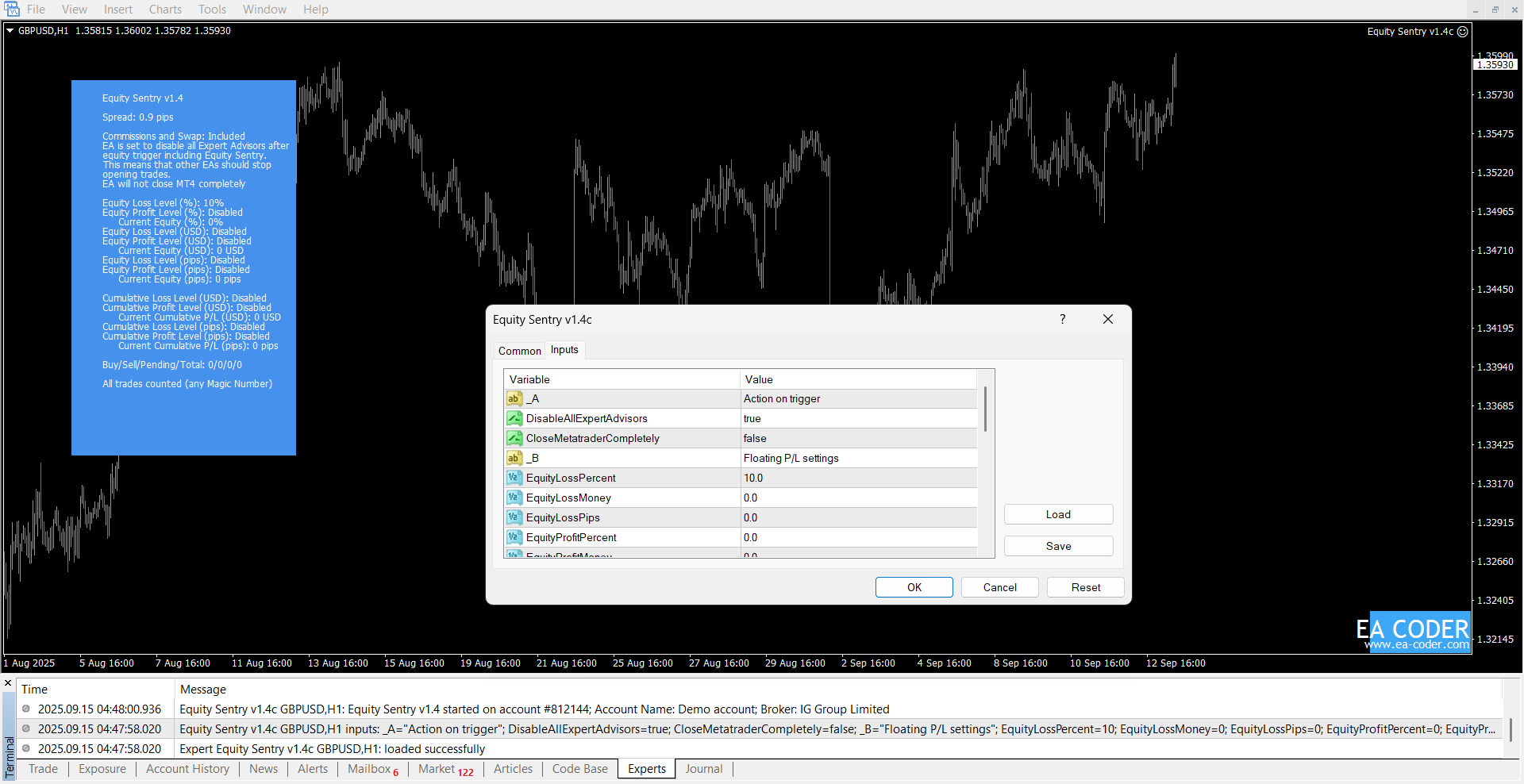Open the Journal tab in the Terminal
Screen dimensions: 1524x784
tap(703, 769)
